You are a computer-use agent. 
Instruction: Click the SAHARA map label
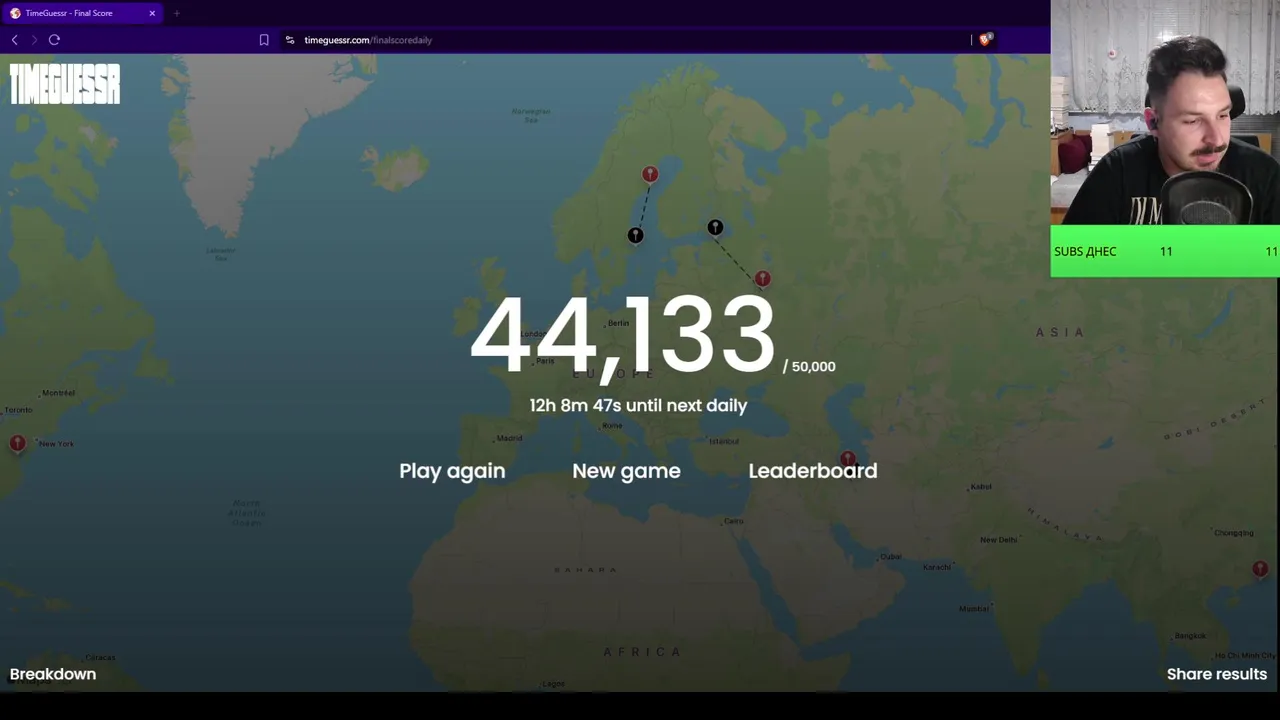585,570
